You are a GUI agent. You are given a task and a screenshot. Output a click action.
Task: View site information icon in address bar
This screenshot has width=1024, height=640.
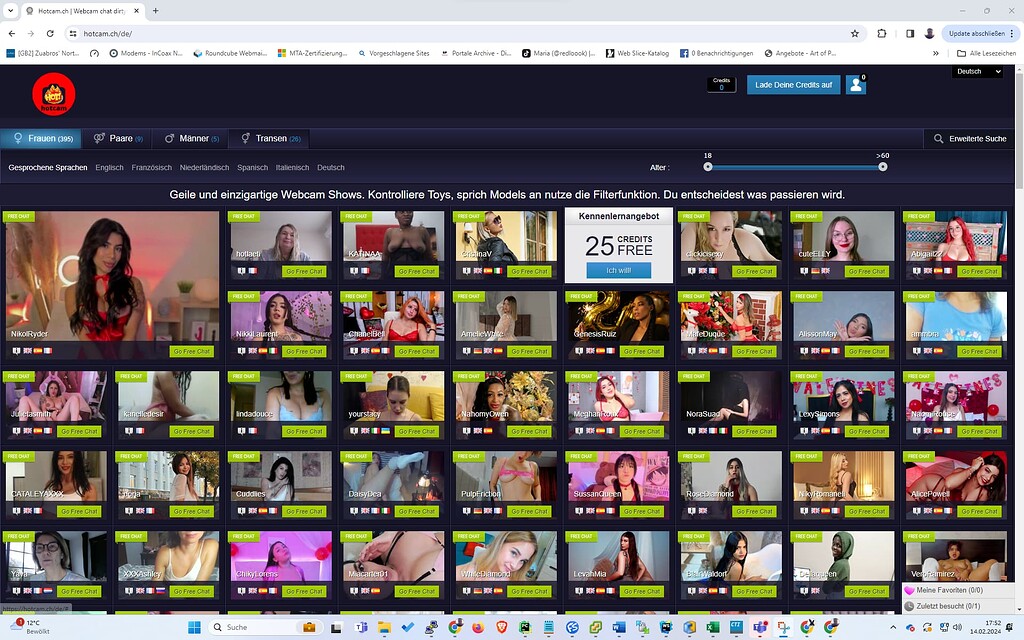coord(73,33)
